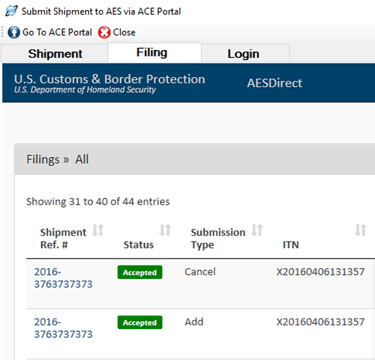Click the window title bar app icon

tap(11, 11)
